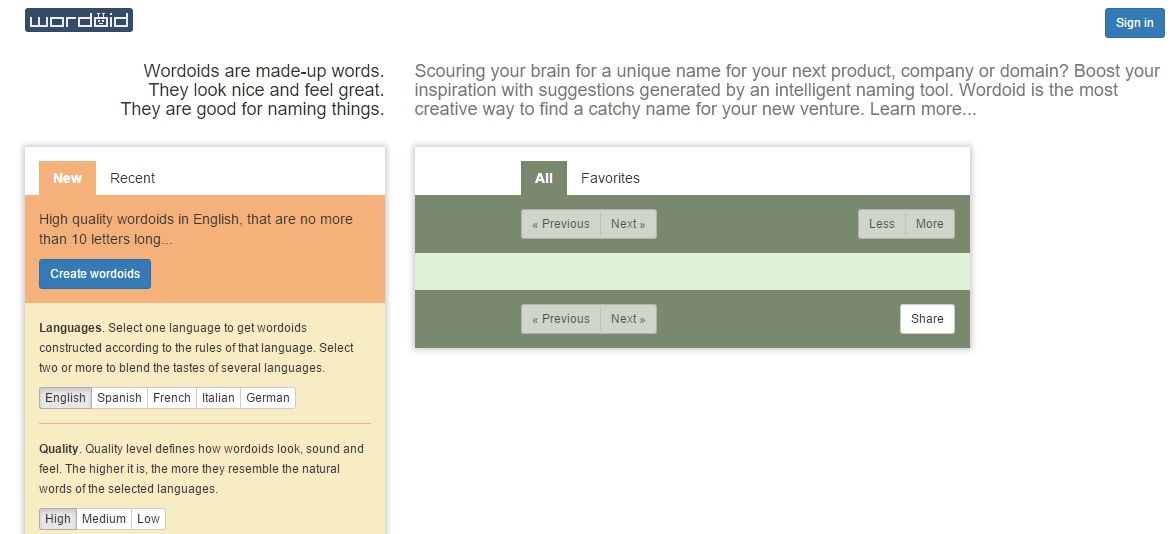1175x534 pixels.
Task: Enable the Spanish language option
Action: click(x=119, y=398)
